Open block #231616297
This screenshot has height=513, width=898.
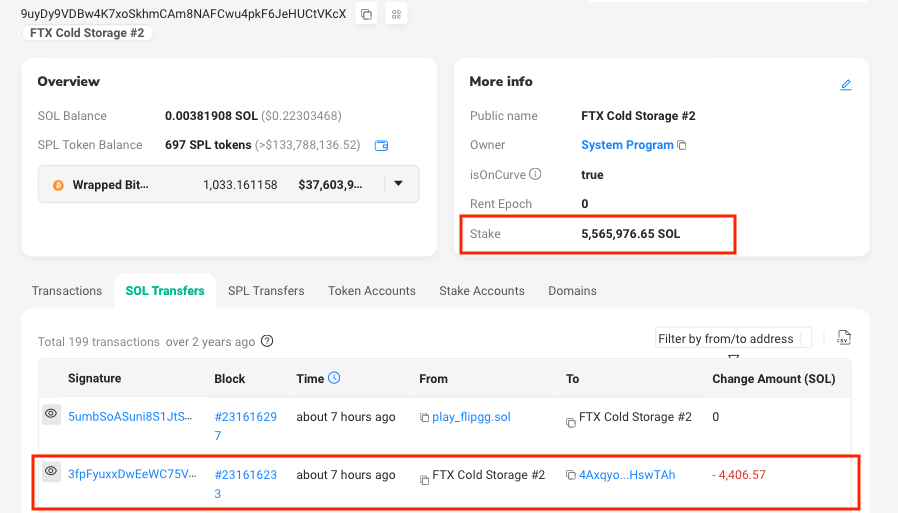(x=246, y=426)
